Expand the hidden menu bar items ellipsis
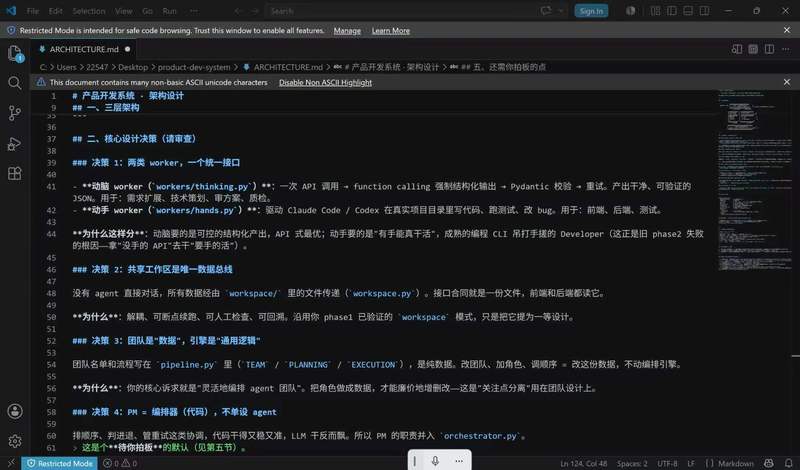 (194, 11)
